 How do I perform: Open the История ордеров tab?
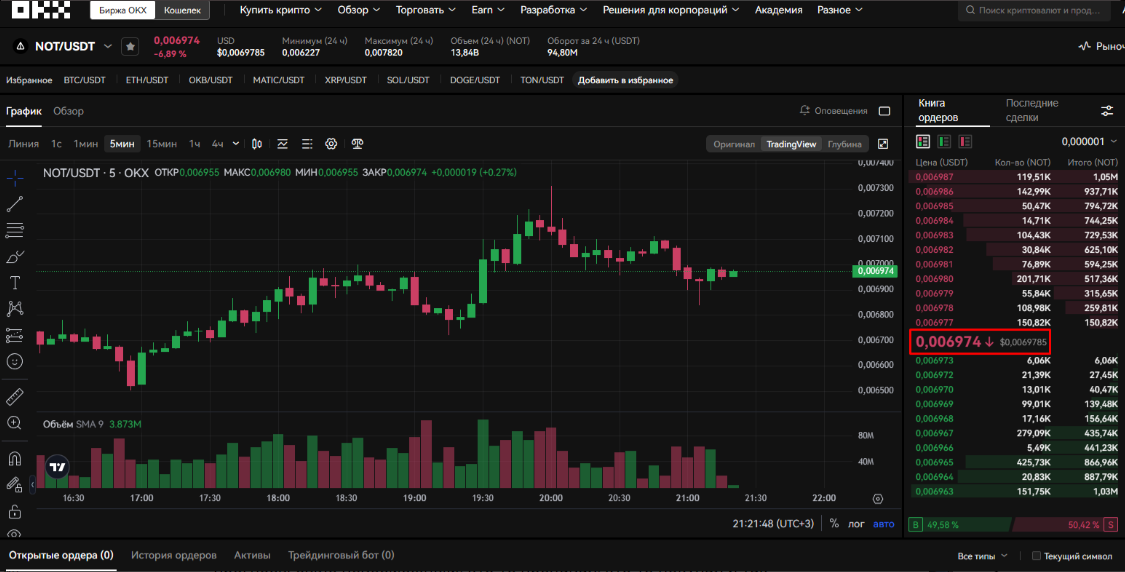click(x=174, y=555)
